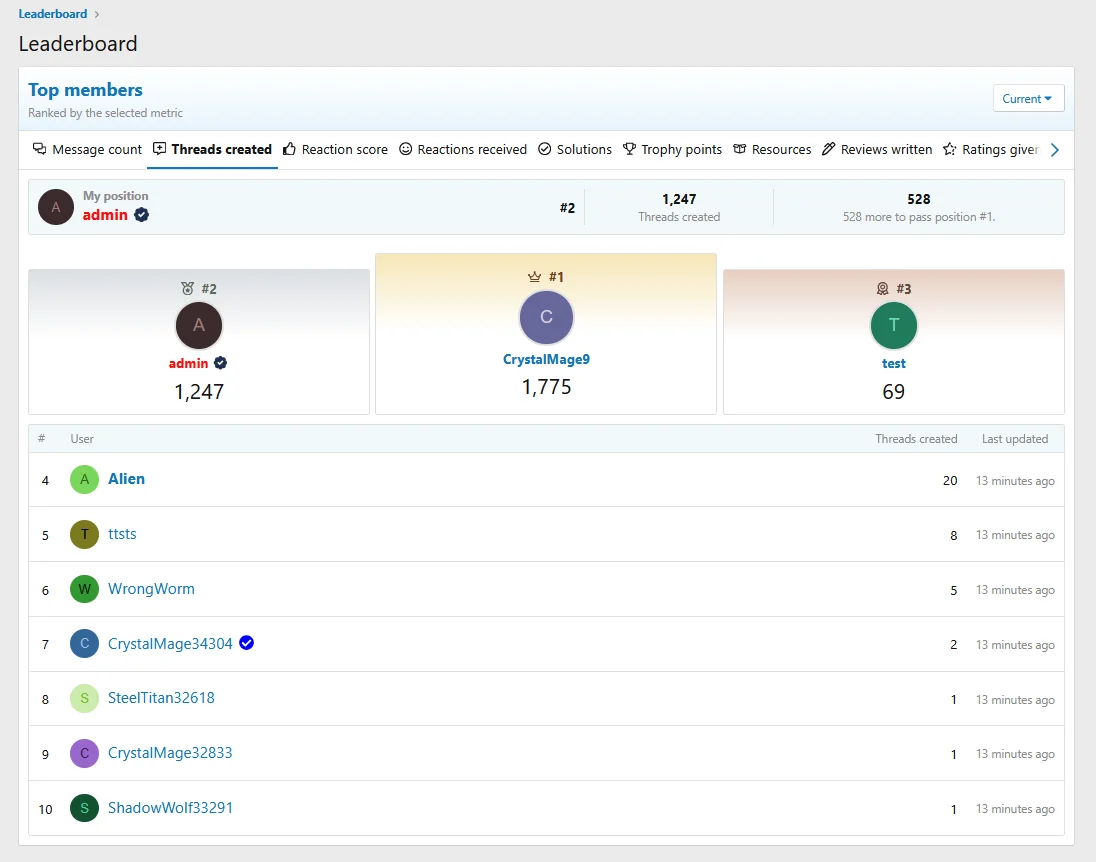This screenshot has height=862, width=1096.
Task: Click the CrystalMage34304 avatar
Action: pos(85,643)
